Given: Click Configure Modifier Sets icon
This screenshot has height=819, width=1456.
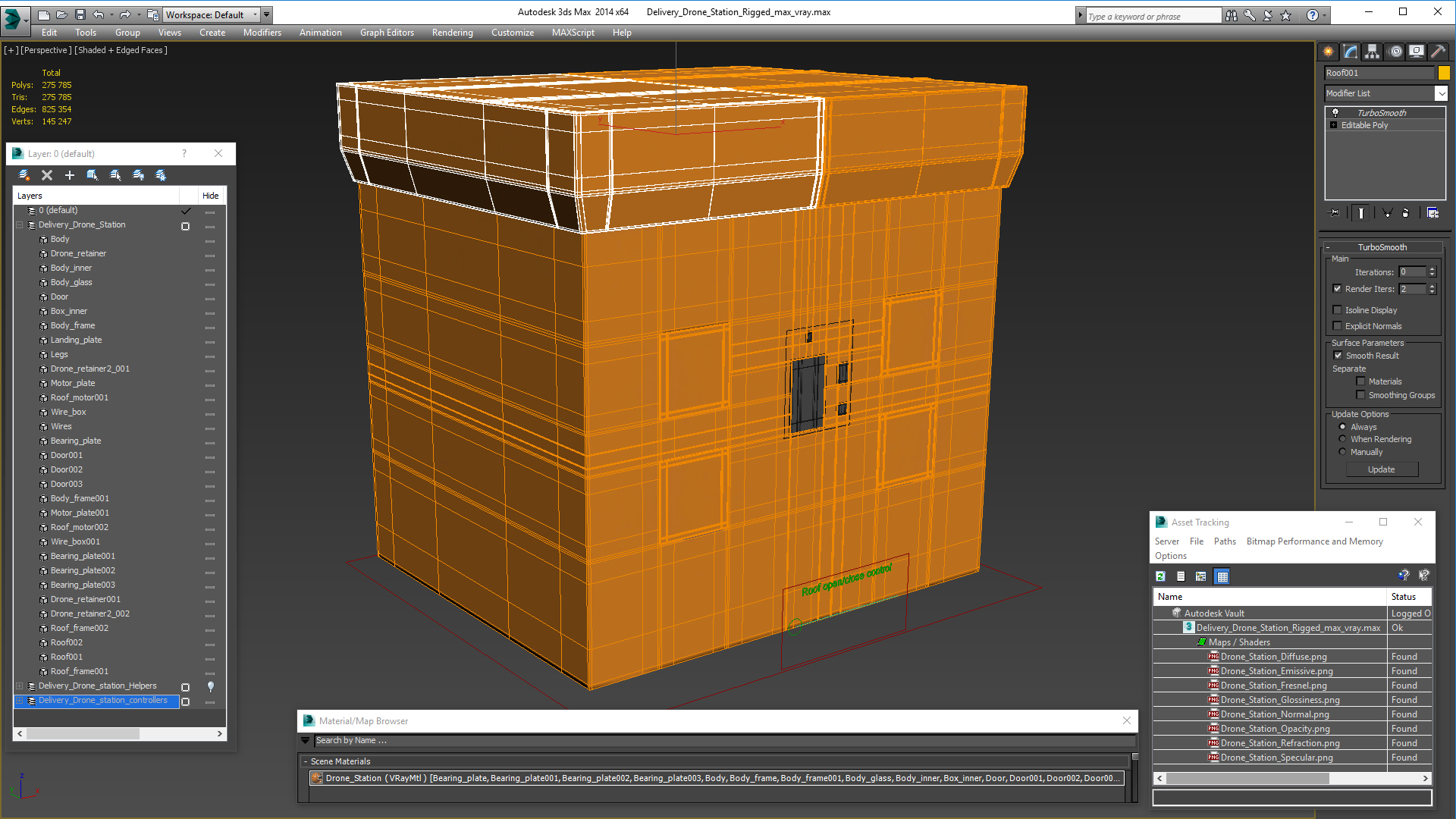Looking at the screenshot, I should [x=1432, y=213].
